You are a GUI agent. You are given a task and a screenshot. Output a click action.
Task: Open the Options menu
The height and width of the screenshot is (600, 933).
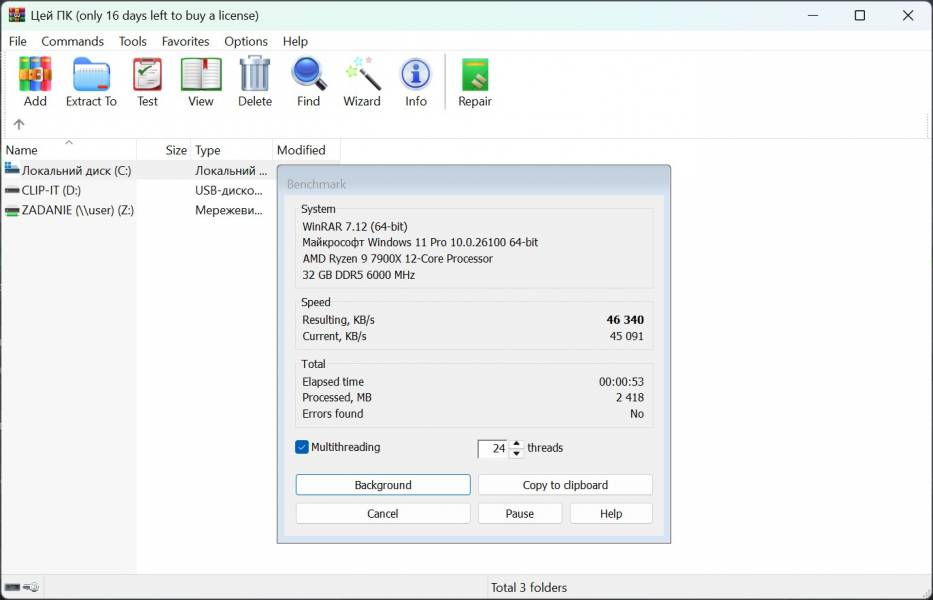tap(246, 41)
